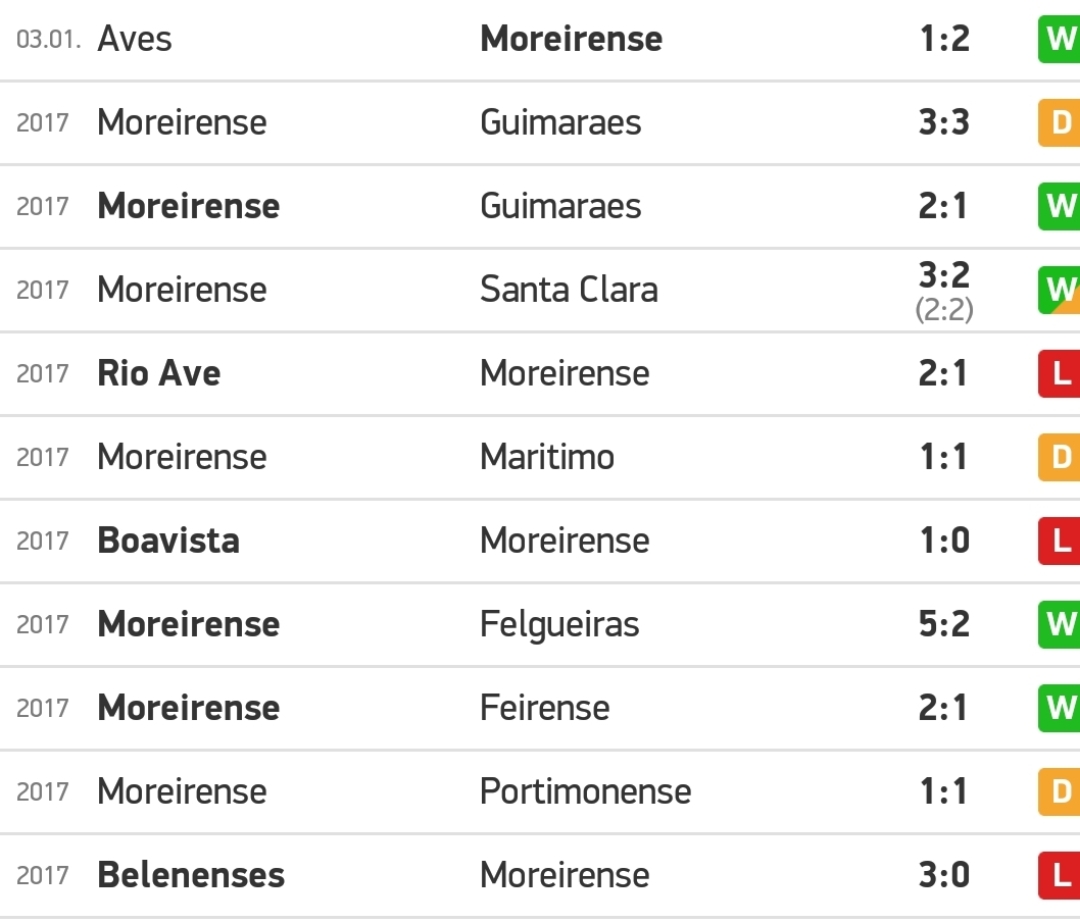
Task: Click the W badge for Moreirense 2:1 Guimaraes
Action: pos(1059,206)
